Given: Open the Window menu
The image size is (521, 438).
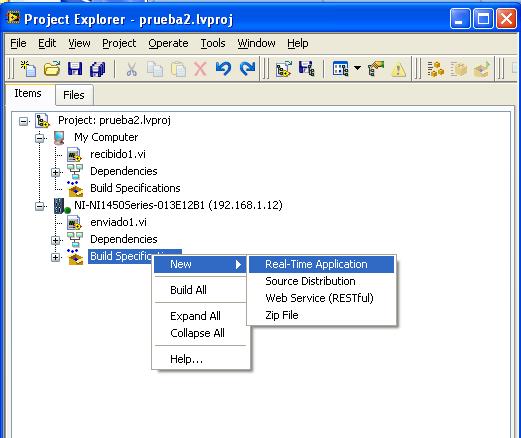Looking at the screenshot, I should (256, 43).
